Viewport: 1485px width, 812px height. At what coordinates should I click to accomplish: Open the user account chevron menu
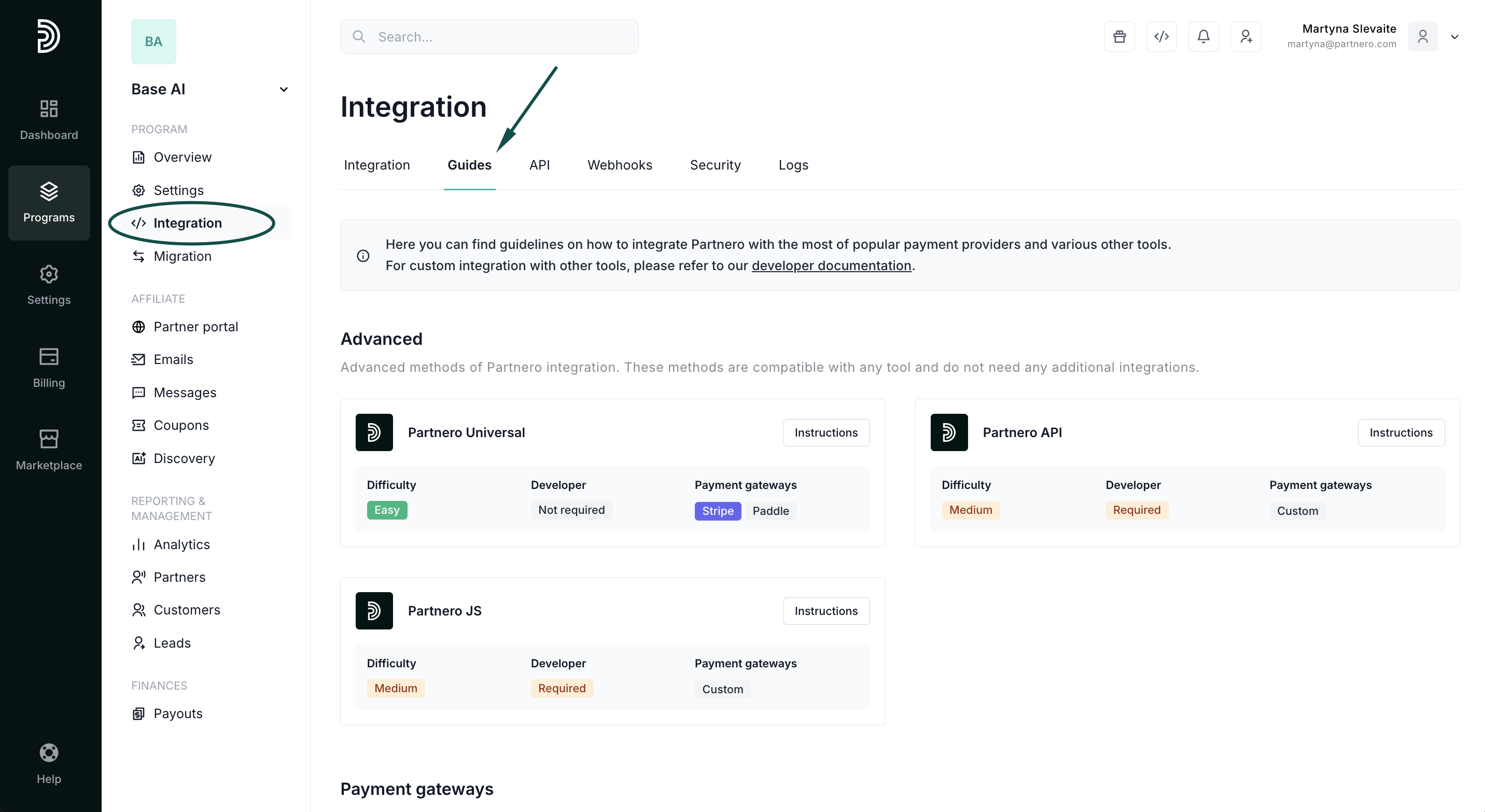pyautogui.click(x=1454, y=37)
